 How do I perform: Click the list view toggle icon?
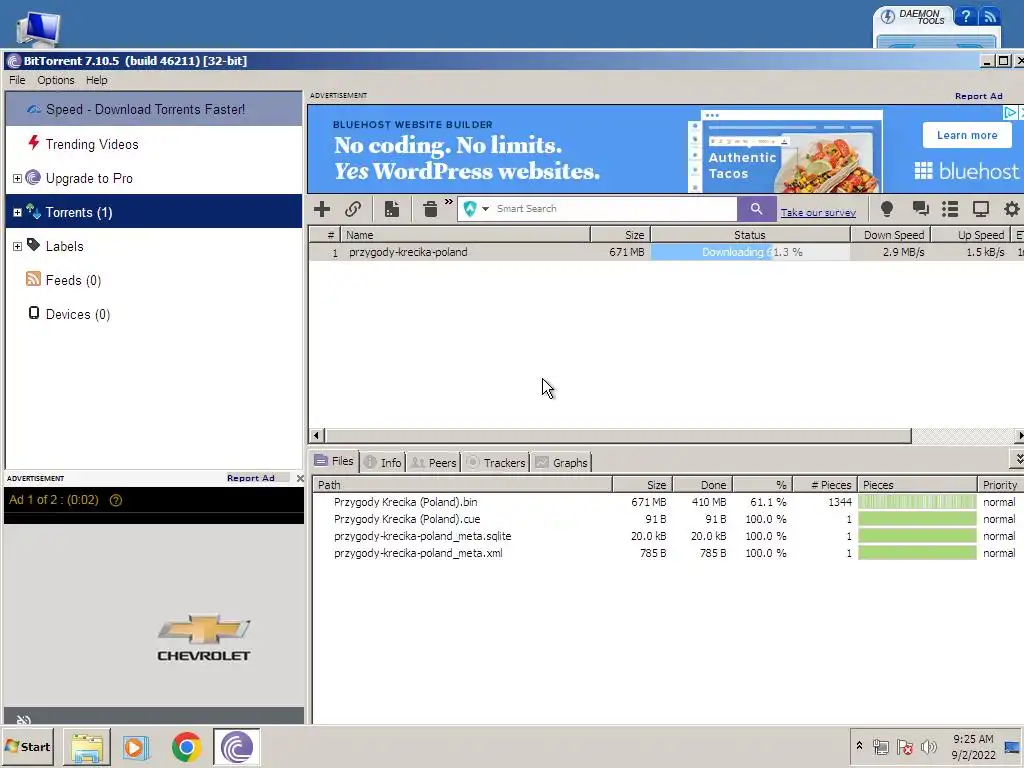coord(950,209)
